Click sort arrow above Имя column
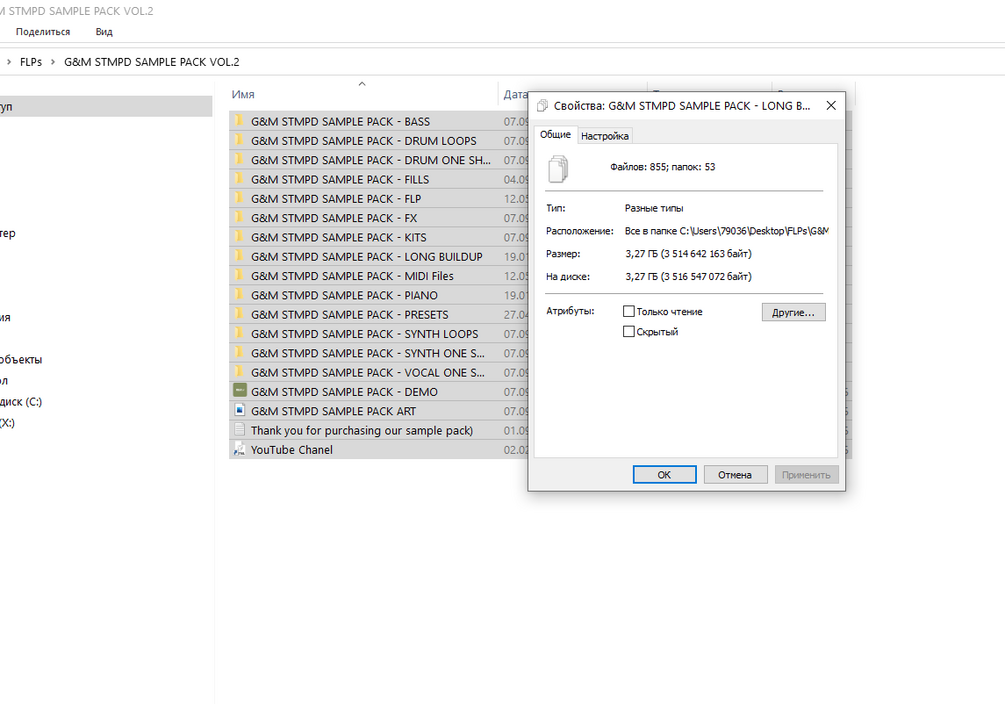This screenshot has height=704, width=1005. point(362,84)
